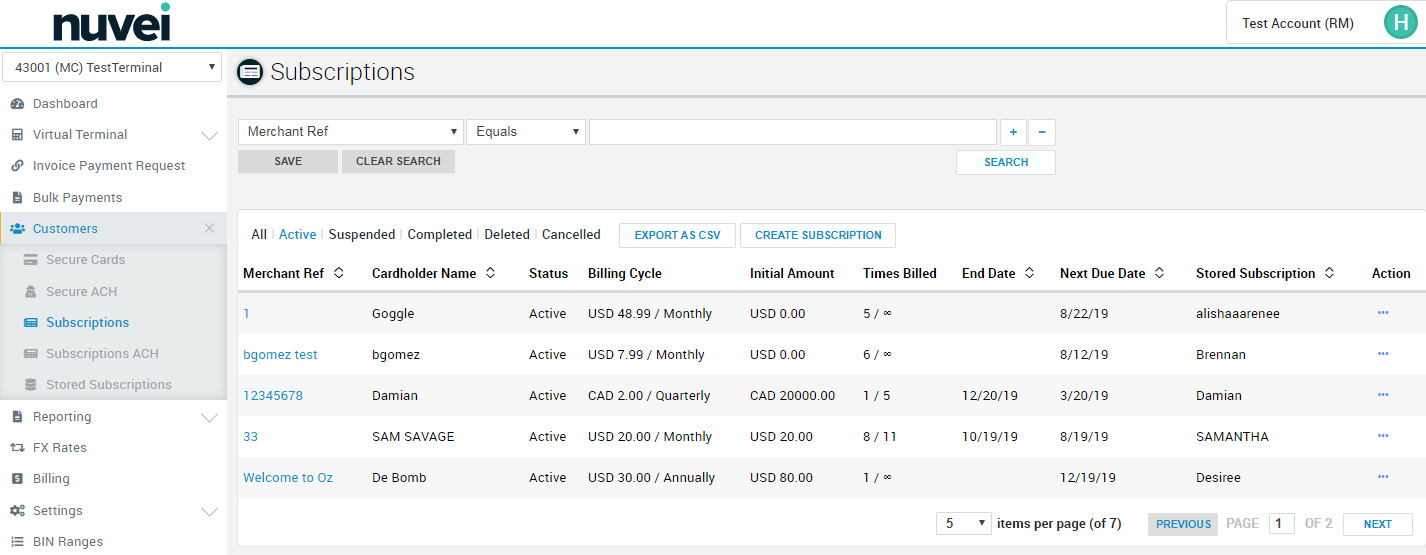Click the plus icon to add search filter
The image size is (1426, 555).
[1013, 132]
